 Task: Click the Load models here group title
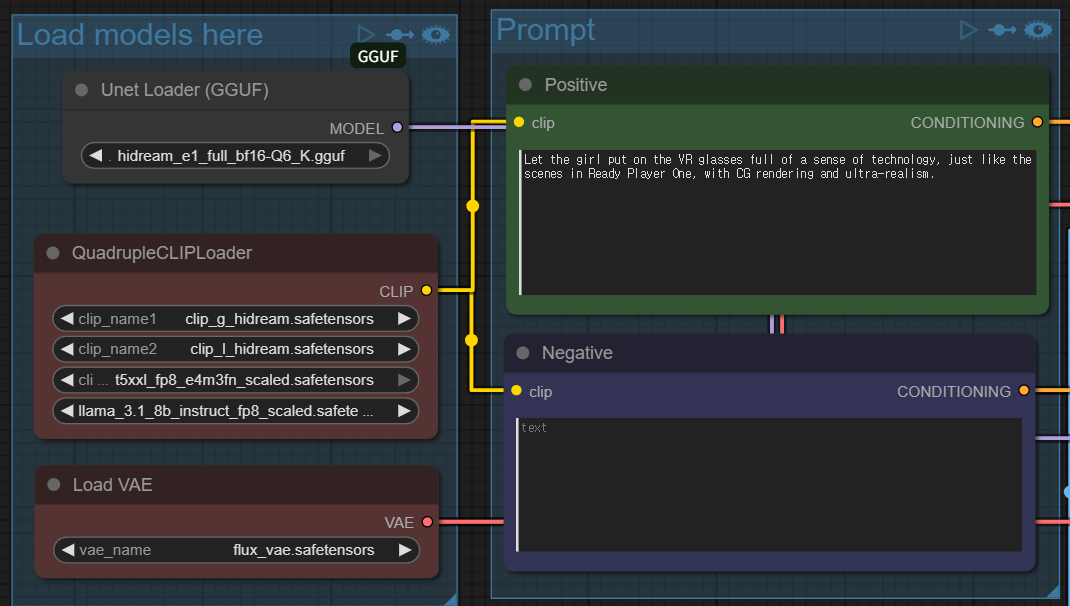140,35
